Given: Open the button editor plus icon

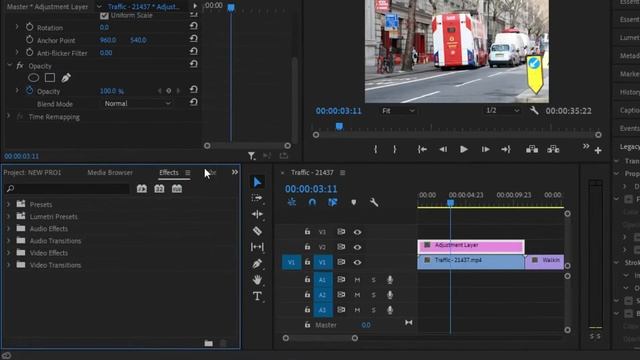Looking at the screenshot, I should coord(598,151).
